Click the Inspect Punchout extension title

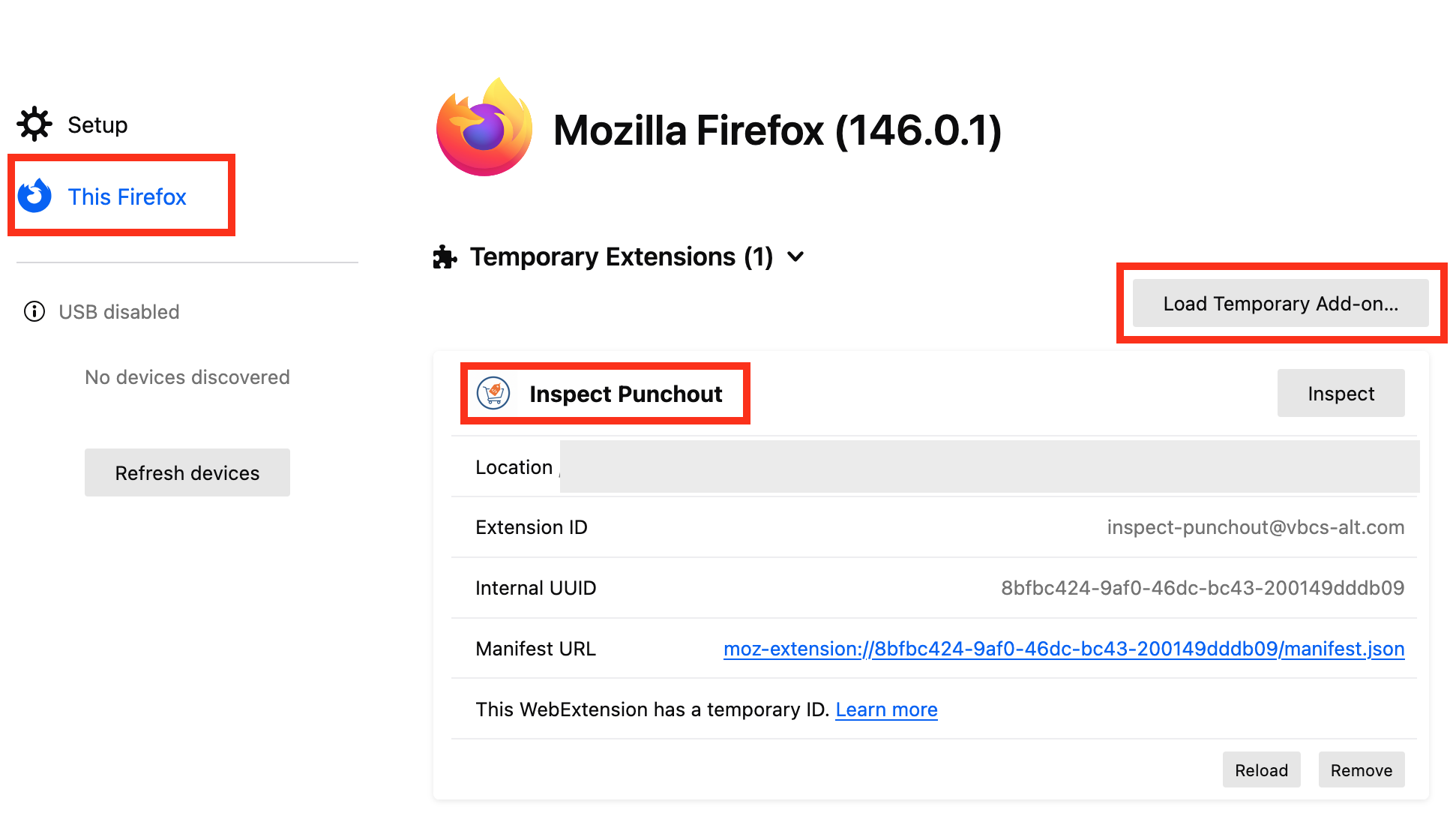coord(626,393)
